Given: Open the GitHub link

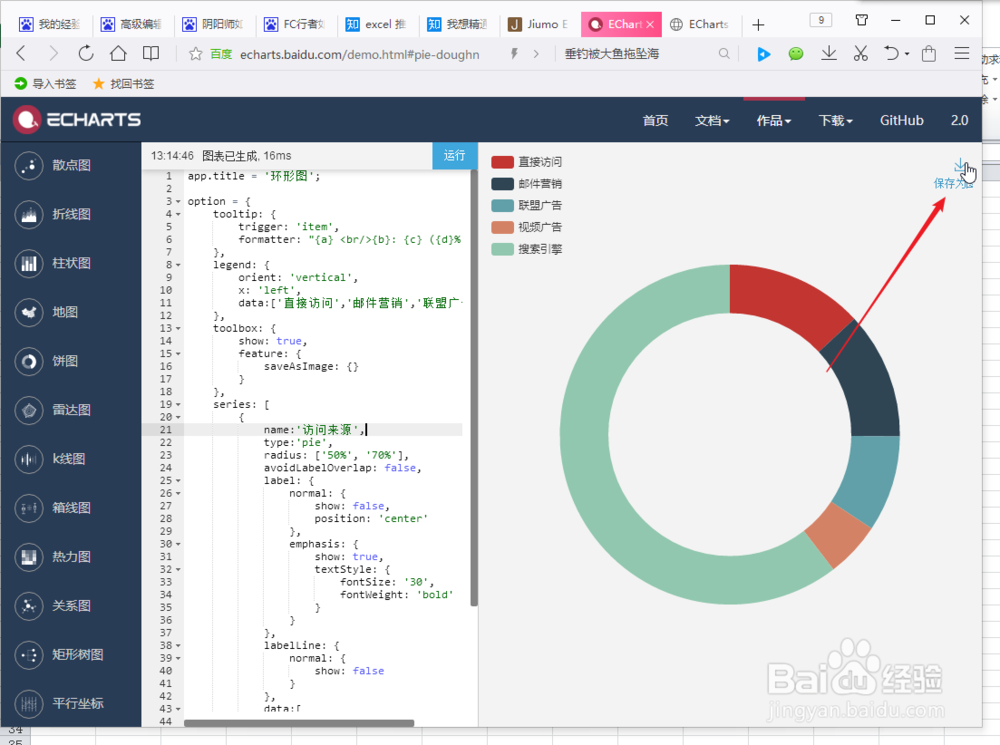Looking at the screenshot, I should 901,121.
